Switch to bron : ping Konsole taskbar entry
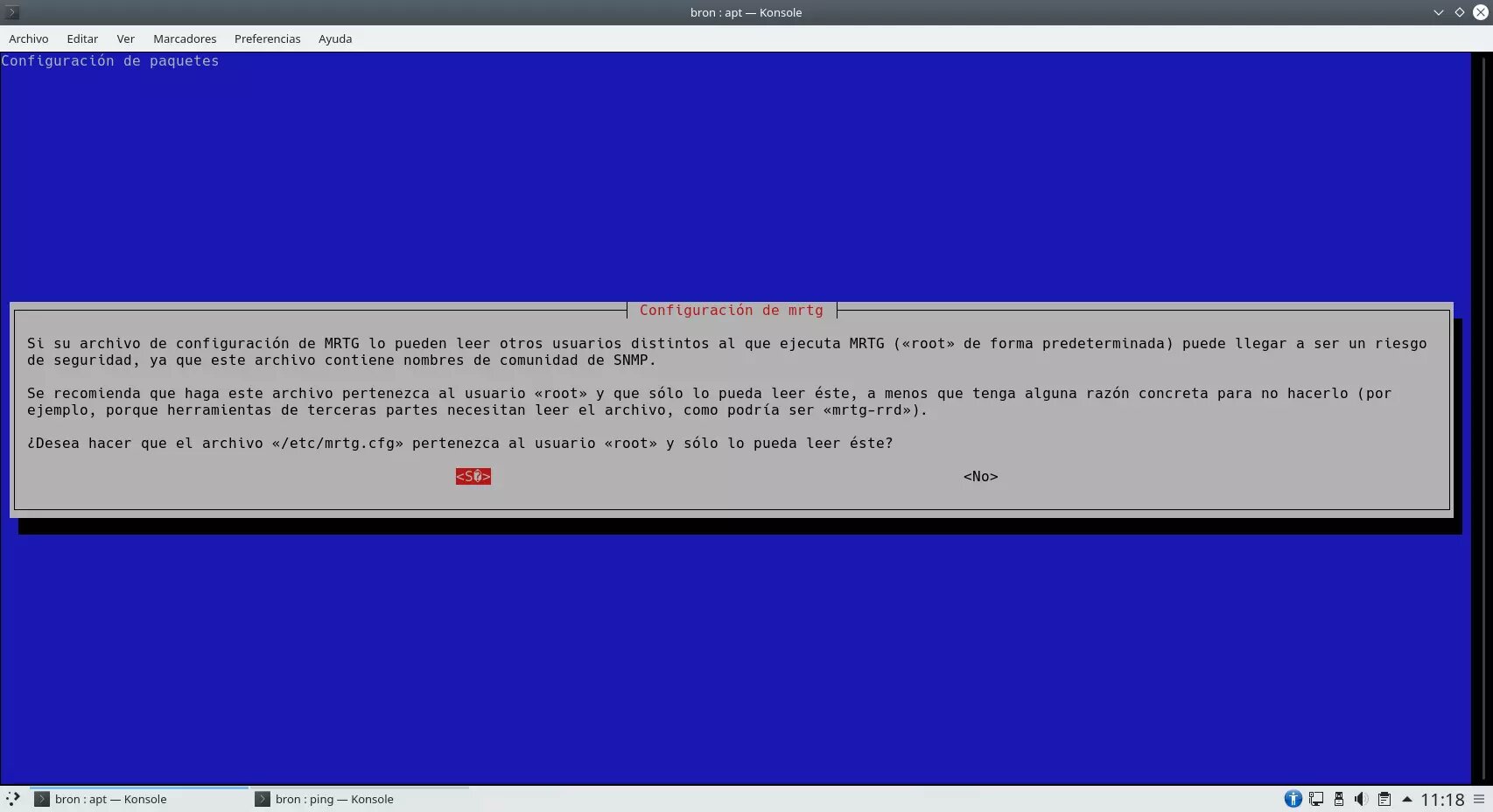 [x=333, y=799]
